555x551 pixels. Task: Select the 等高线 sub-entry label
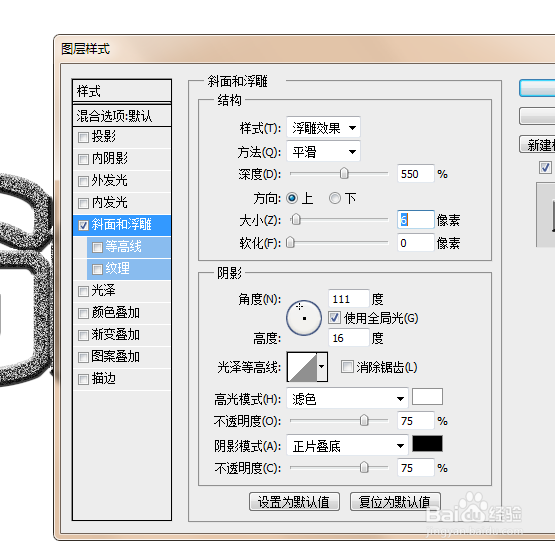coord(124,247)
